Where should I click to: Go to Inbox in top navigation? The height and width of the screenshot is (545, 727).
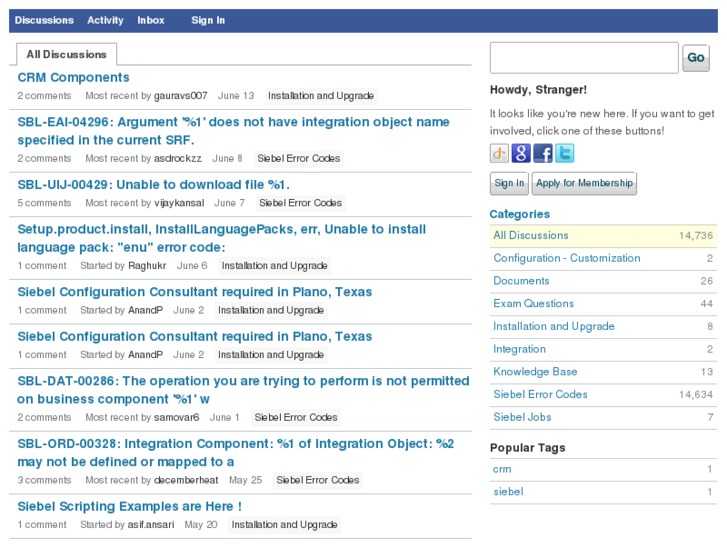[151, 20]
